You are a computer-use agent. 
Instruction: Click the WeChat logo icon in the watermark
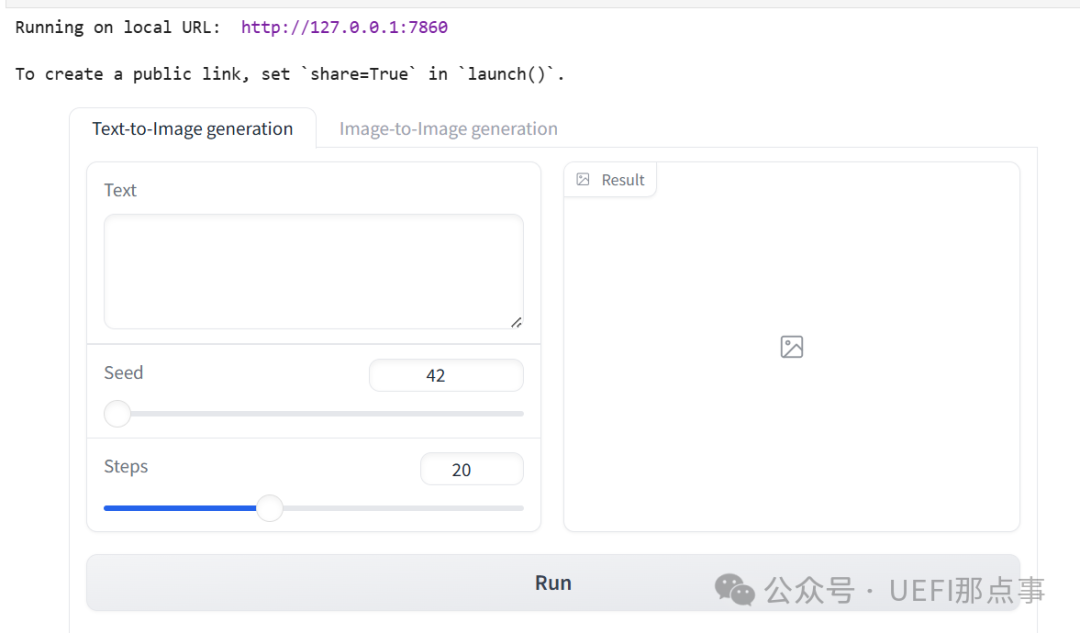[735, 589]
